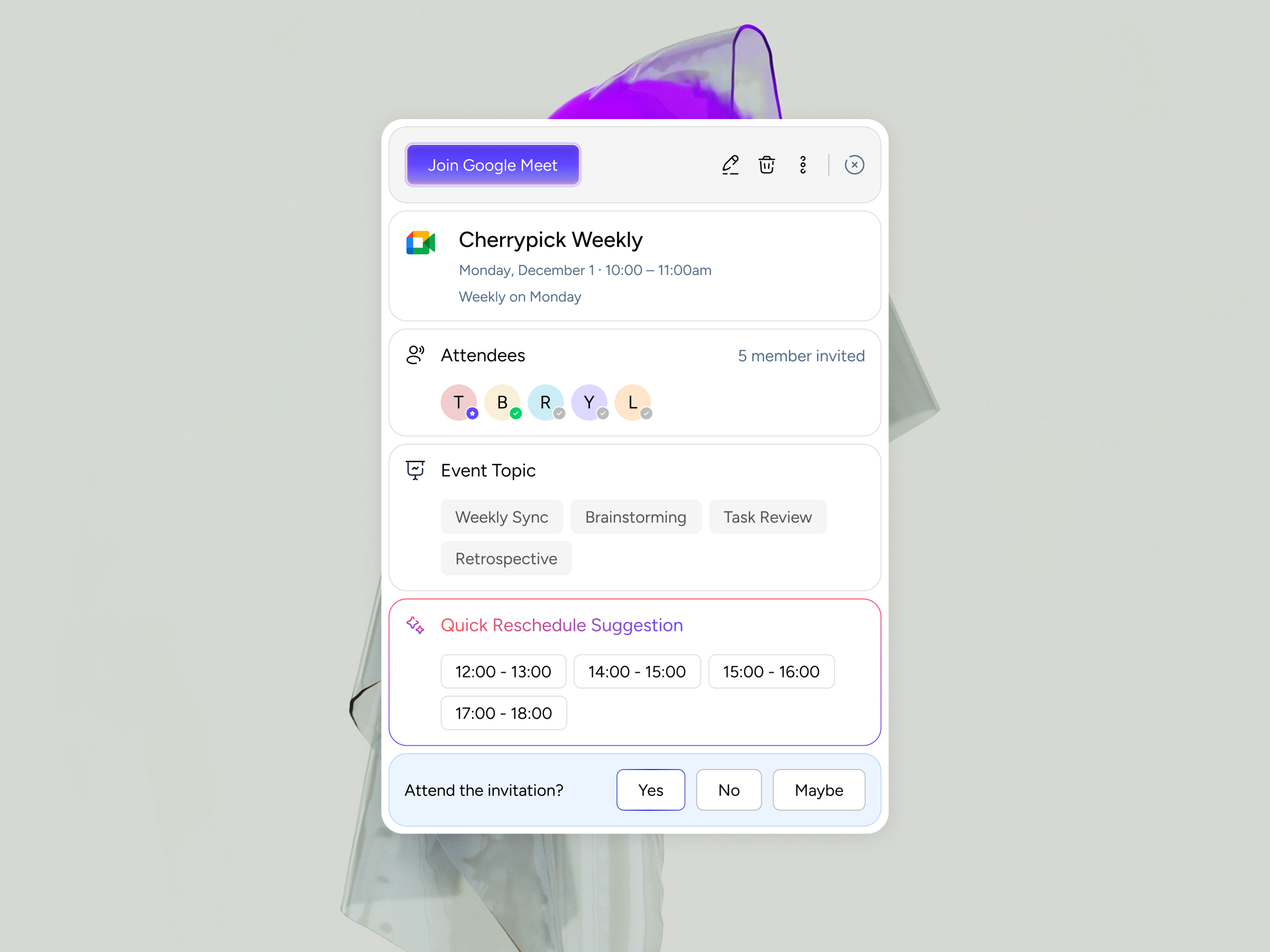Select attendee avatar T with star badge
Viewport: 1270px width, 952px height.
point(459,402)
